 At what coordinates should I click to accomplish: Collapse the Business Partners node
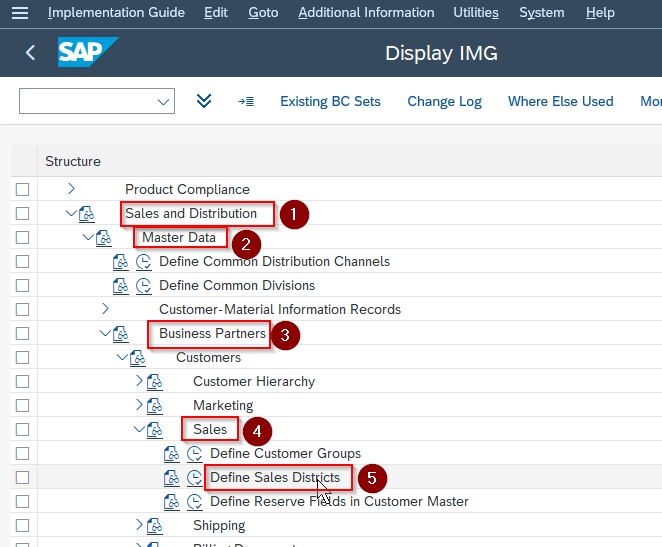105,333
